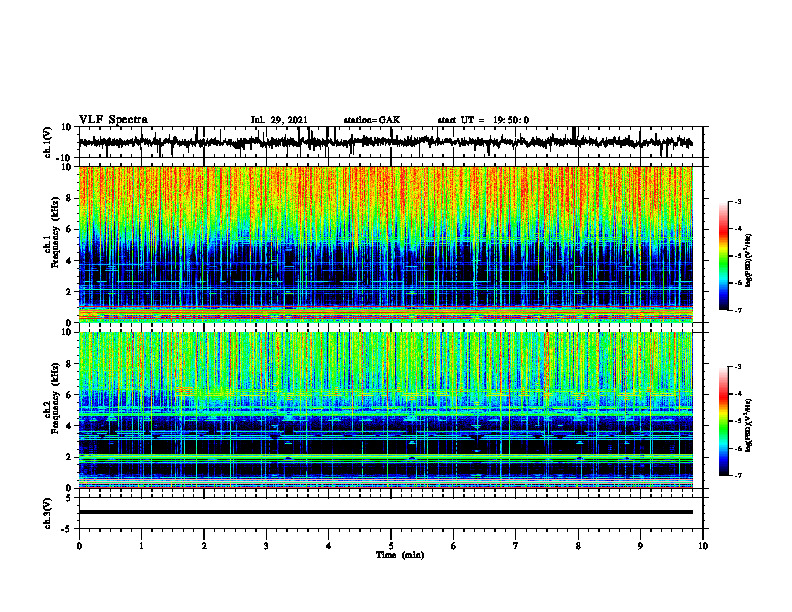Click the ch.3 flat black trace line
This screenshot has width=792, height=612.
[x=386, y=512]
